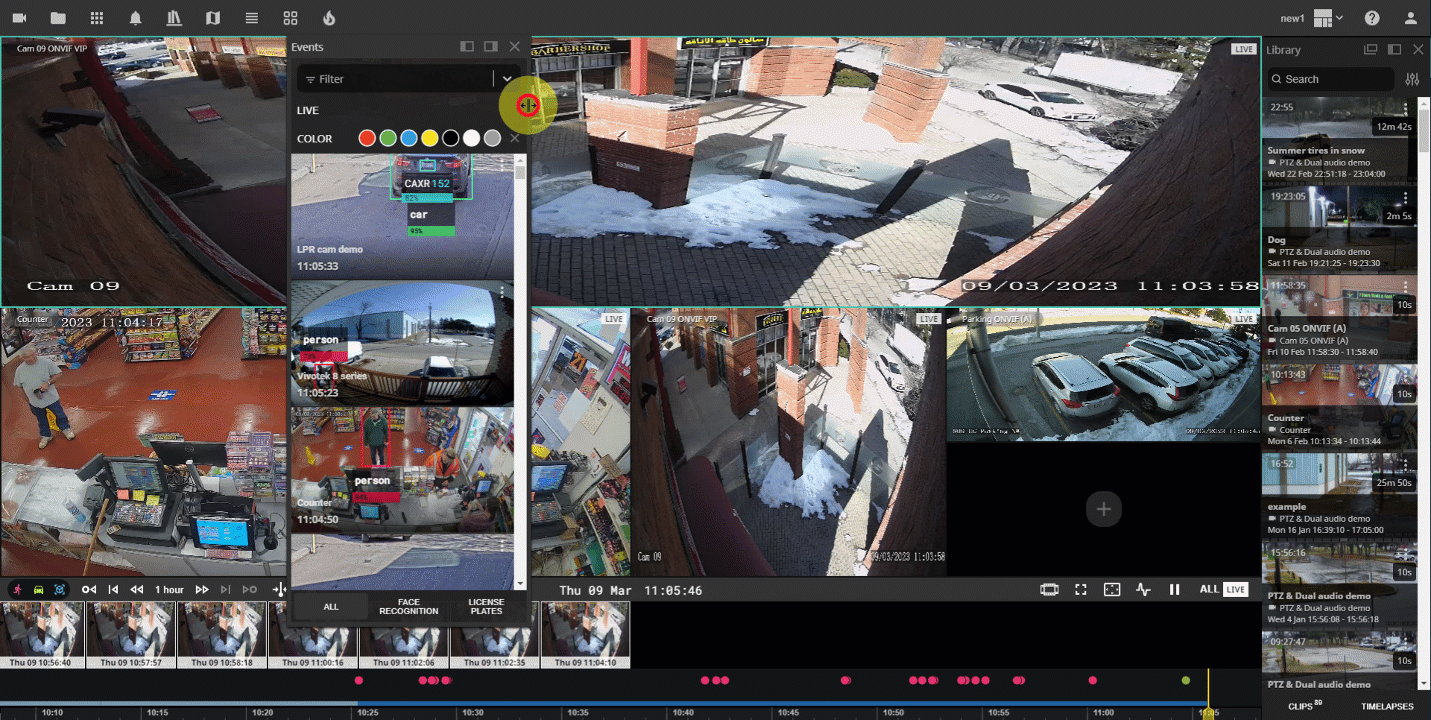Pause the live playback
Image resolution: width=1431 pixels, height=720 pixels.
tap(1175, 590)
